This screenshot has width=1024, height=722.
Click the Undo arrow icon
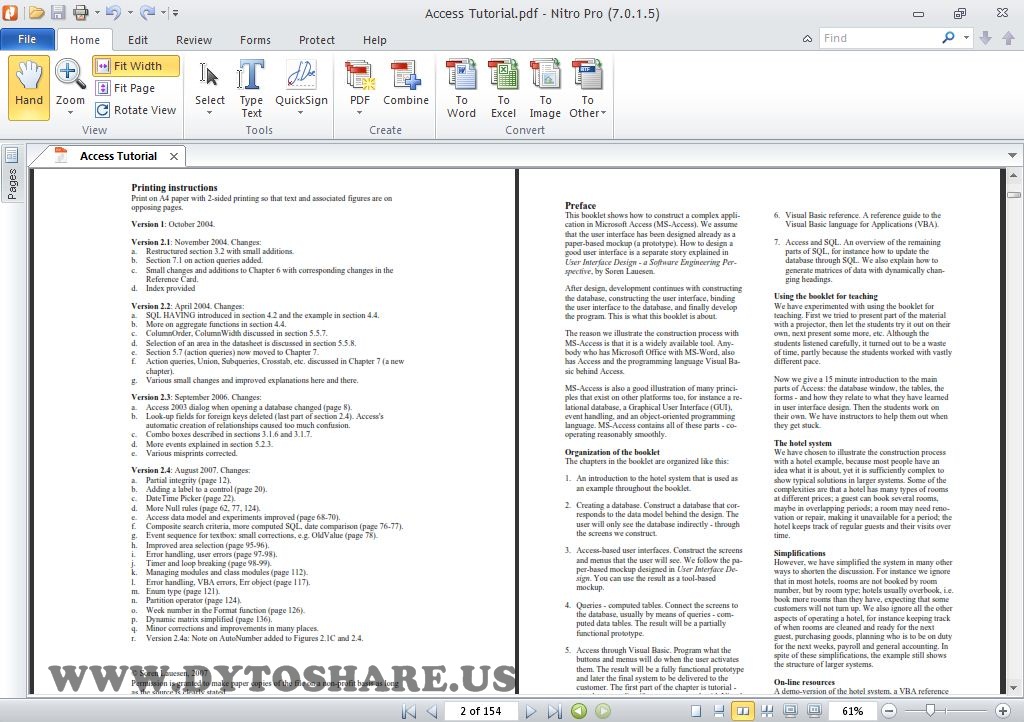tap(113, 12)
